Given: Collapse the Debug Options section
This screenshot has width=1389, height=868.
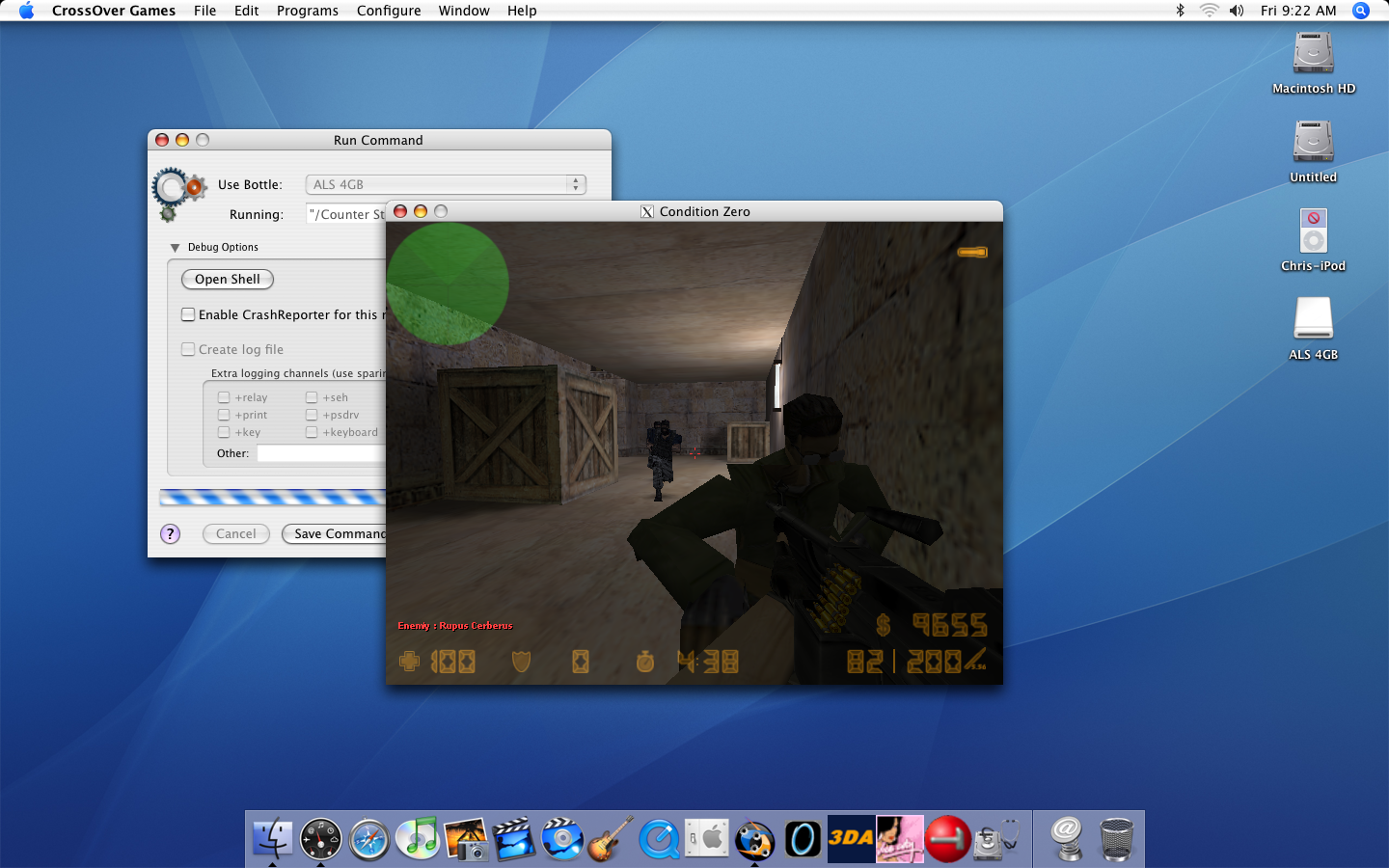Looking at the screenshot, I should click(175, 247).
